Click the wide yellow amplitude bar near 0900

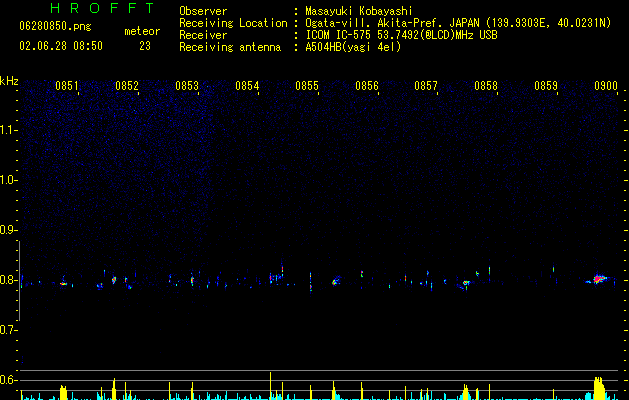[x=599, y=388]
